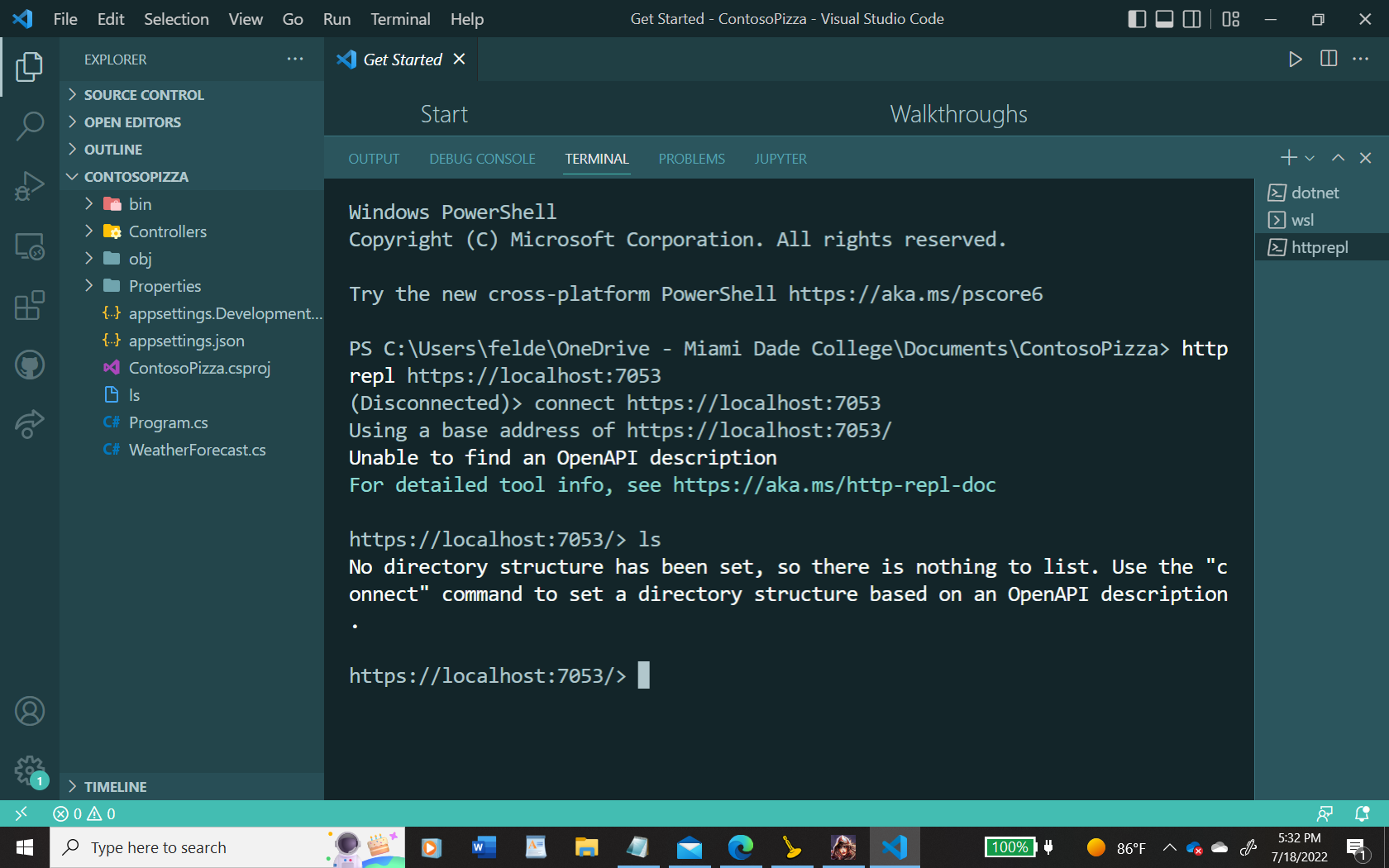The image size is (1389, 868).
Task: Open the Selection menu
Action: pyautogui.click(x=176, y=19)
